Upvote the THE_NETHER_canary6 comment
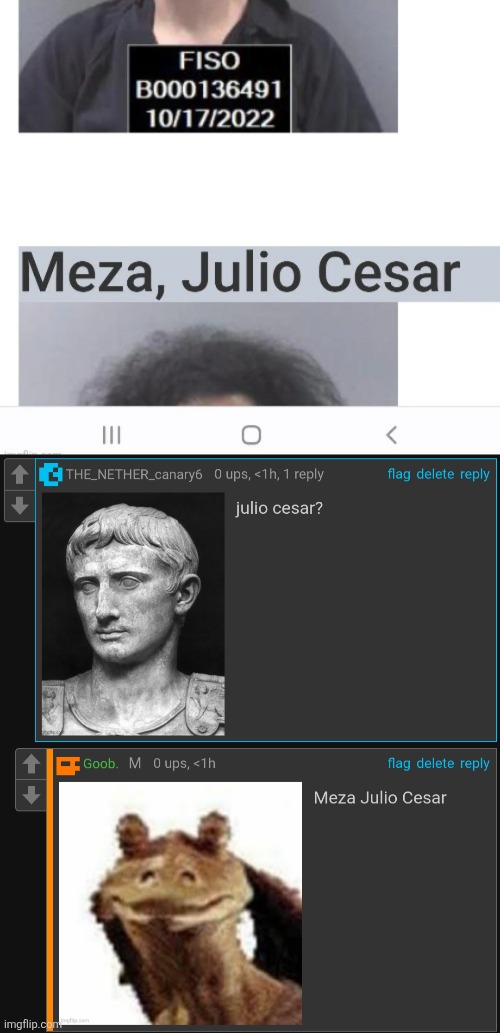The image size is (500, 1033). tap(20, 474)
